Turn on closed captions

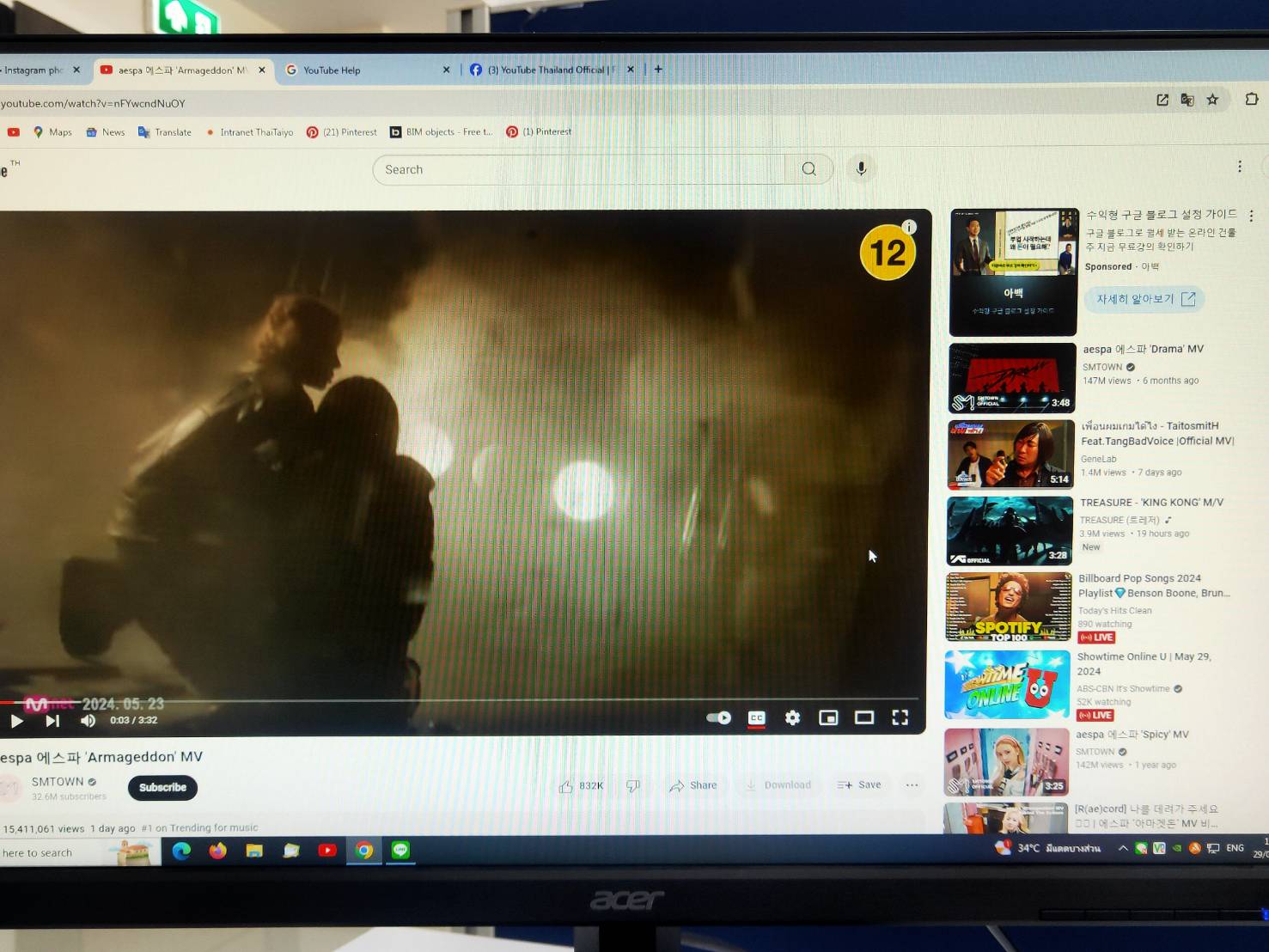click(x=756, y=717)
